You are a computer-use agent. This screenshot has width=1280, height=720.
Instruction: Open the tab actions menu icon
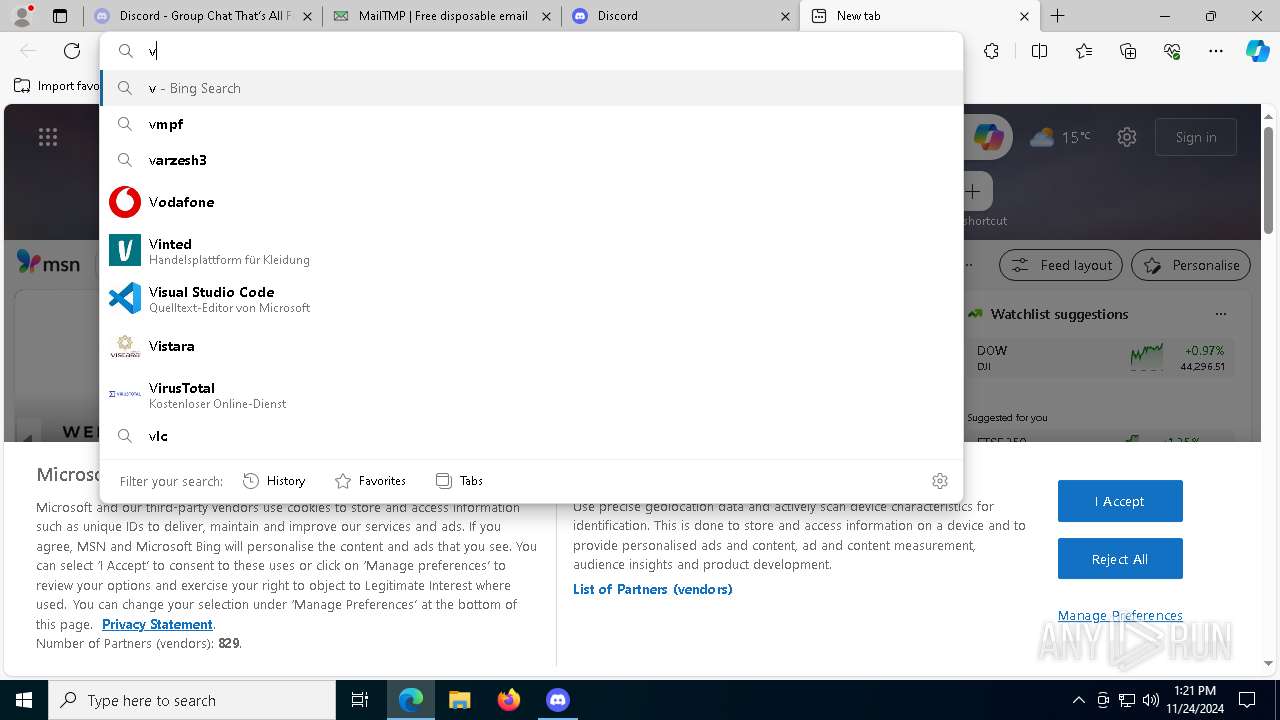pyautogui.click(x=60, y=16)
